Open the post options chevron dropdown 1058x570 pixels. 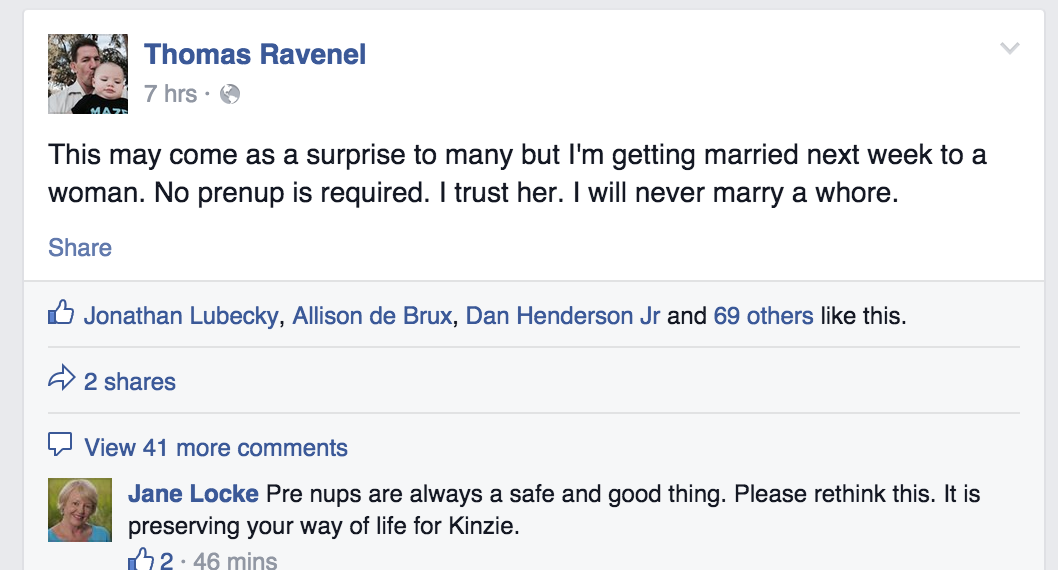(1010, 49)
